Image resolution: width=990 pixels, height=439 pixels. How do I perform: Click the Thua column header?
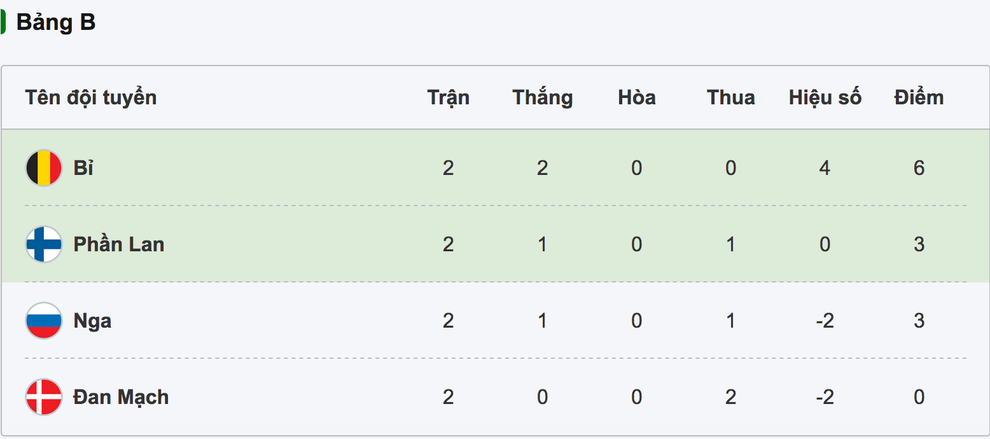[731, 98]
